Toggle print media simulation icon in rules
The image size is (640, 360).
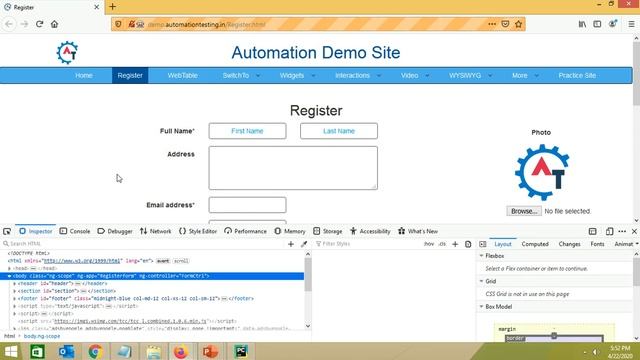click(468, 244)
